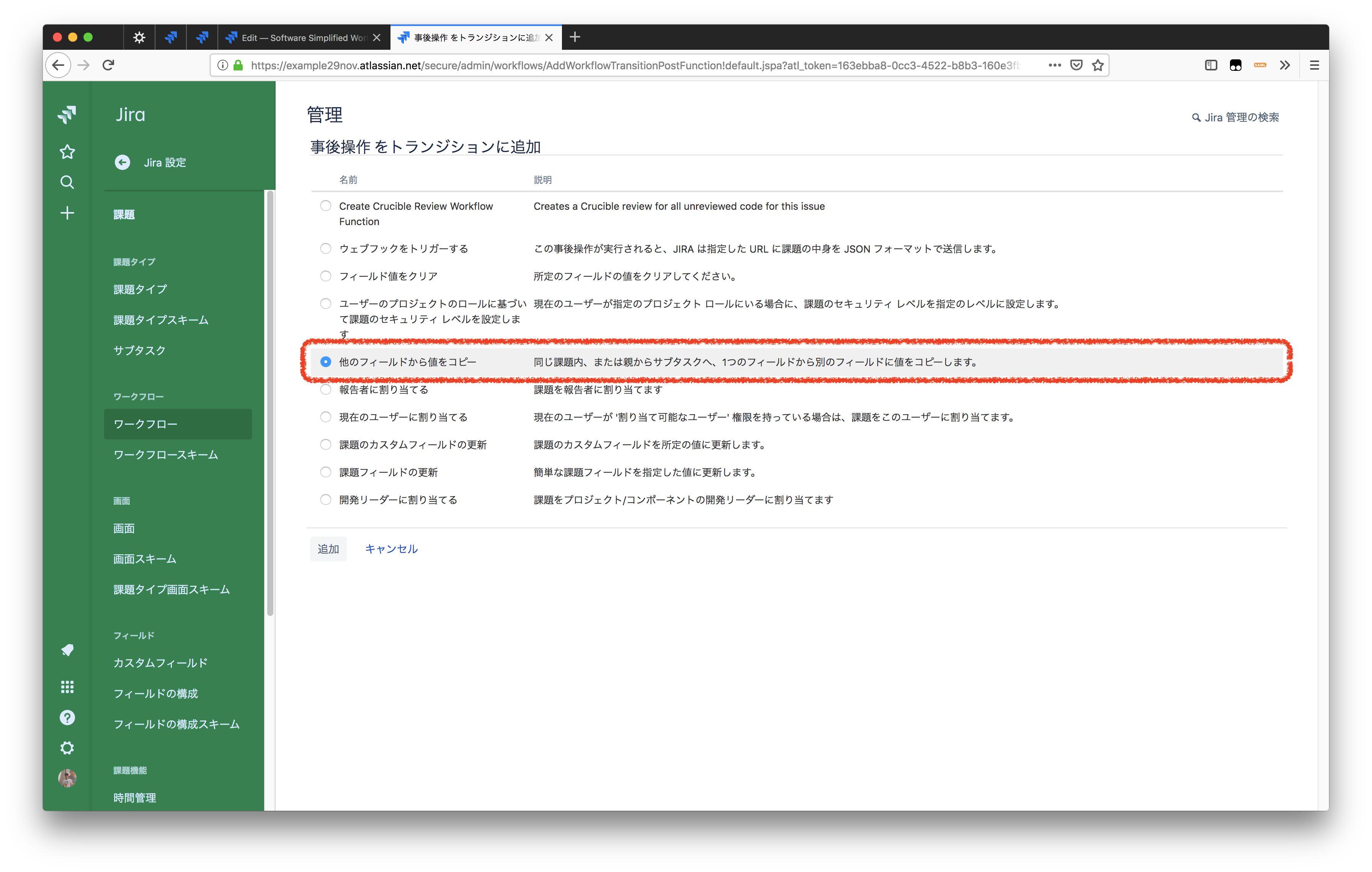Open the app switcher grid icon
The width and height of the screenshot is (1372, 872).
pyautogui.click(x=67, y=687)
